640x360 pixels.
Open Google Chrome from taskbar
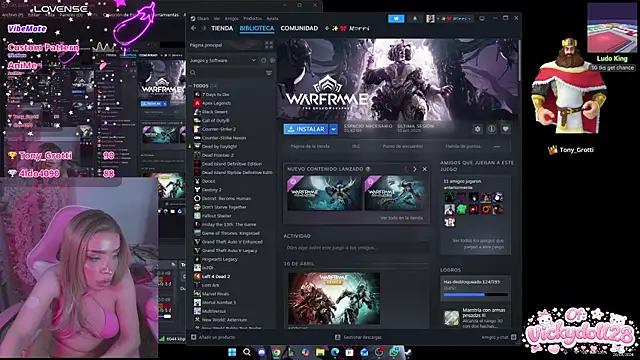click(276, 352)
